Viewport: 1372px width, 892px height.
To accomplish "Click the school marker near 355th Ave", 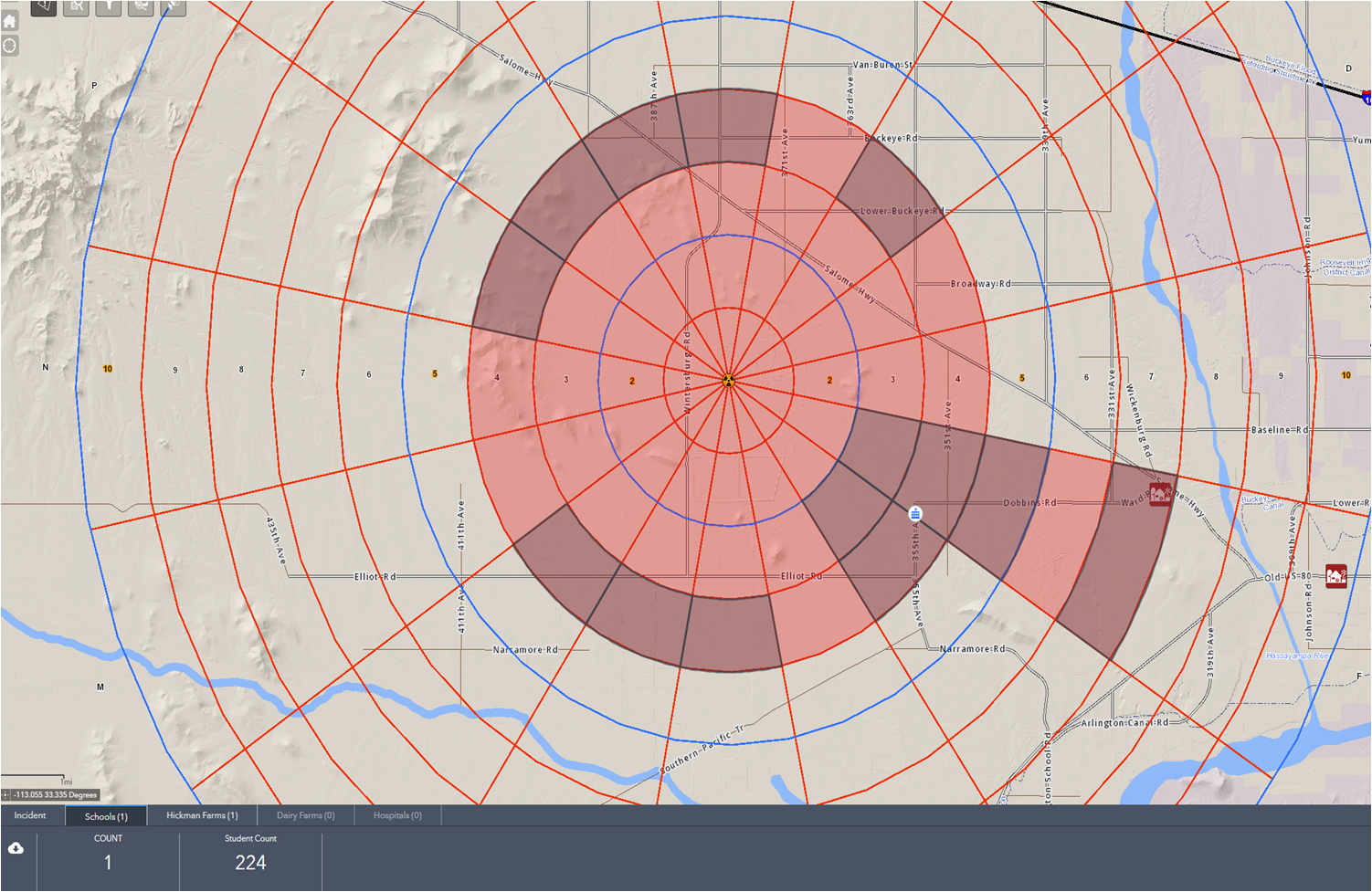I will pyautogui.click(x=915, y=514).
